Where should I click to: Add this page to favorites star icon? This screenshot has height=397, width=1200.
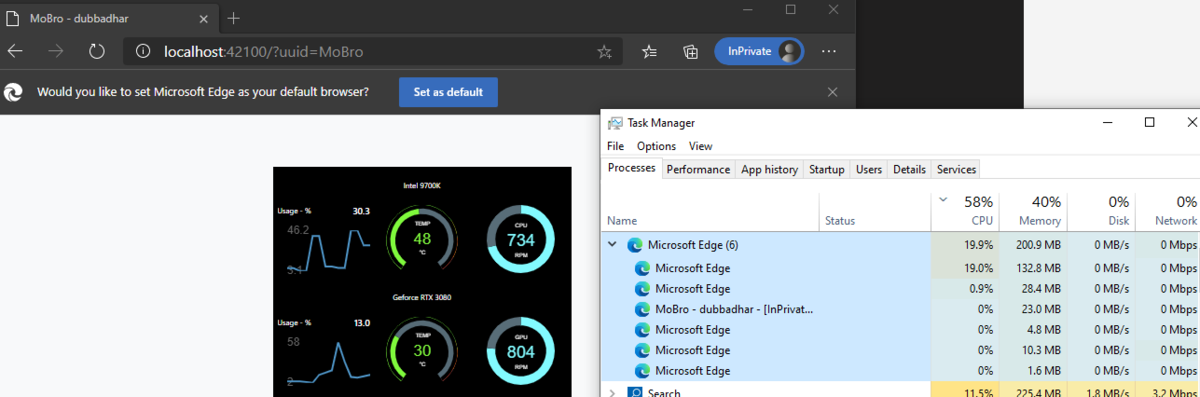tap(604, 51)
